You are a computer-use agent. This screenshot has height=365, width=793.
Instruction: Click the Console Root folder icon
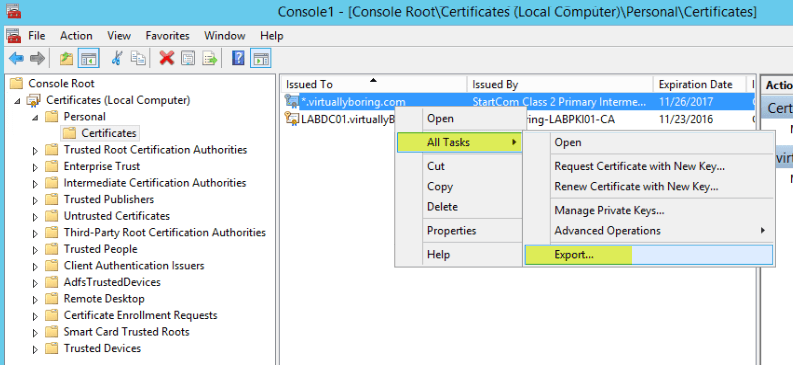[x=17, y=83]
